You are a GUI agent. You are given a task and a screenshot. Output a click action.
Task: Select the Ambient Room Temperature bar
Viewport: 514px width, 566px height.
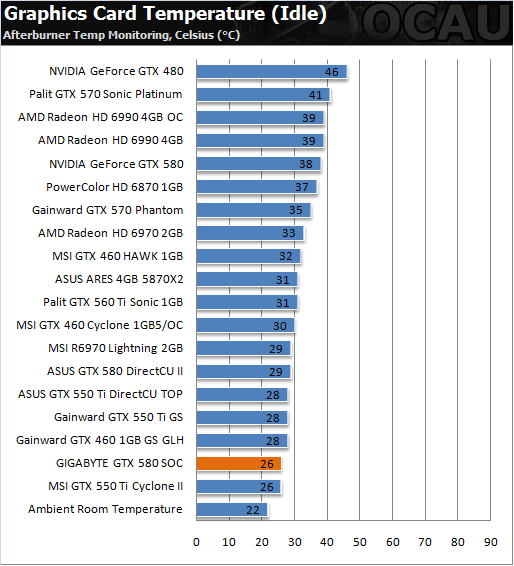pyautogui.click(x=232, y=509)
